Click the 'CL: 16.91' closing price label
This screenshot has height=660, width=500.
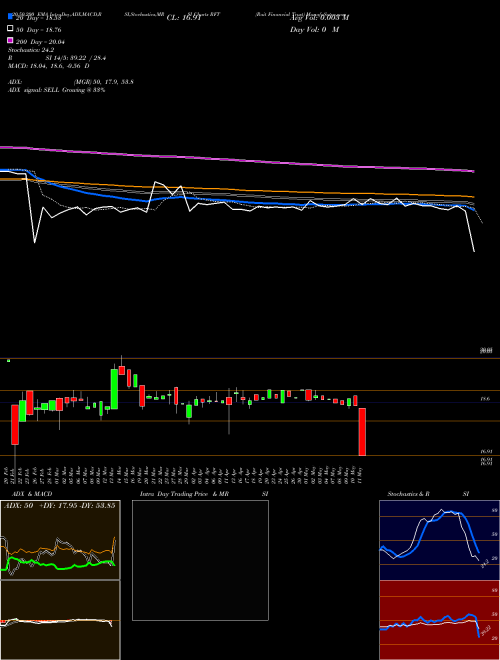(x=184, y=18)
